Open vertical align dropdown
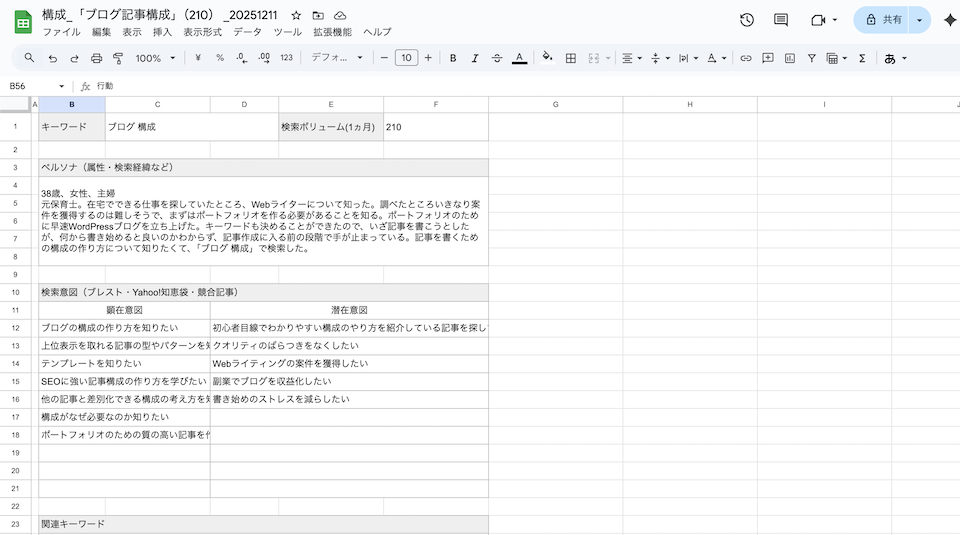 660,58
